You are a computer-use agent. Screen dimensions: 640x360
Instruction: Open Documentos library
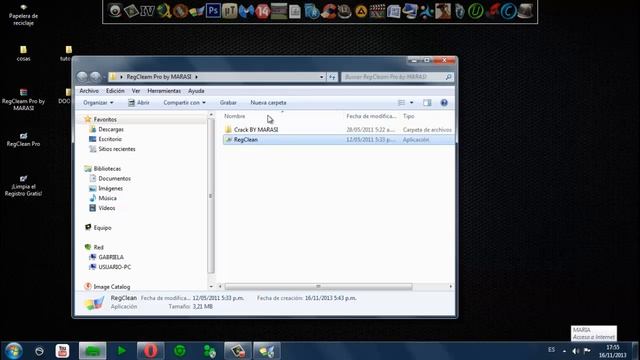pyautogui.click(x=114, y=178)
